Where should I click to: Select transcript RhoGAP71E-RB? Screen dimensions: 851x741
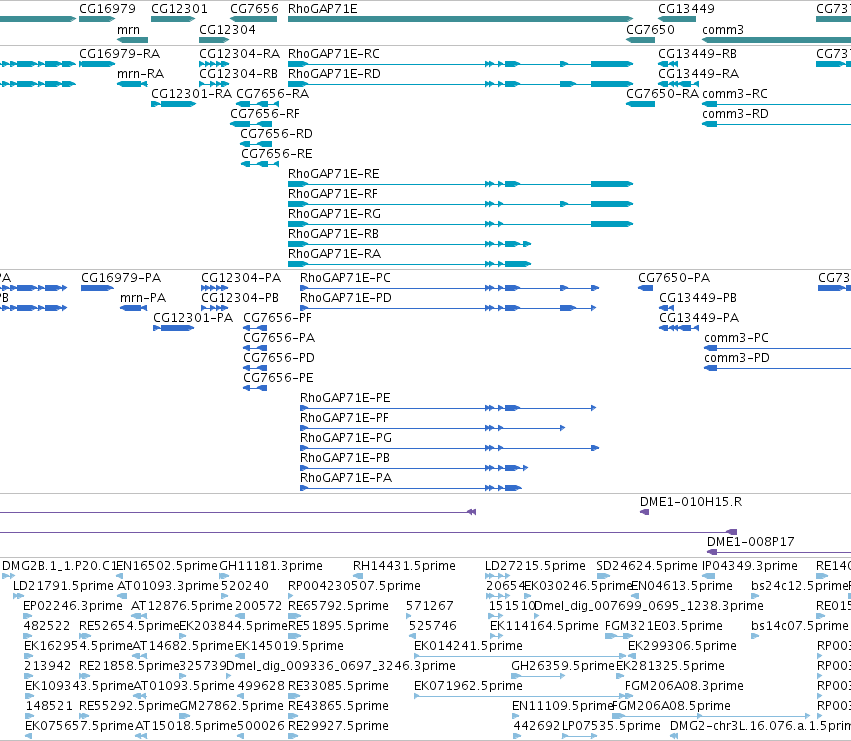(333, 235)
